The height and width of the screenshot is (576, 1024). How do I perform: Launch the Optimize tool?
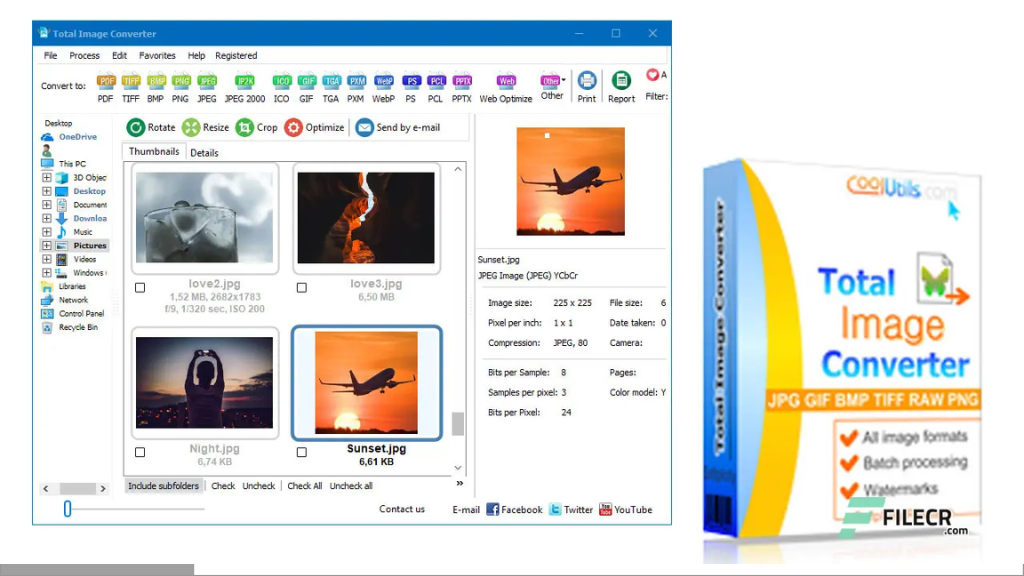(x=314, y=127)
